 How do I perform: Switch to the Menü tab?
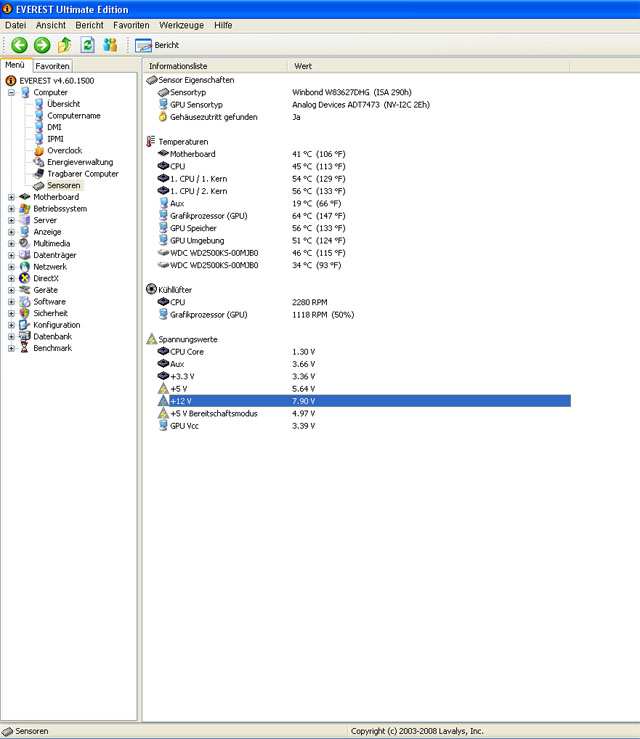(x=15, y=65)
